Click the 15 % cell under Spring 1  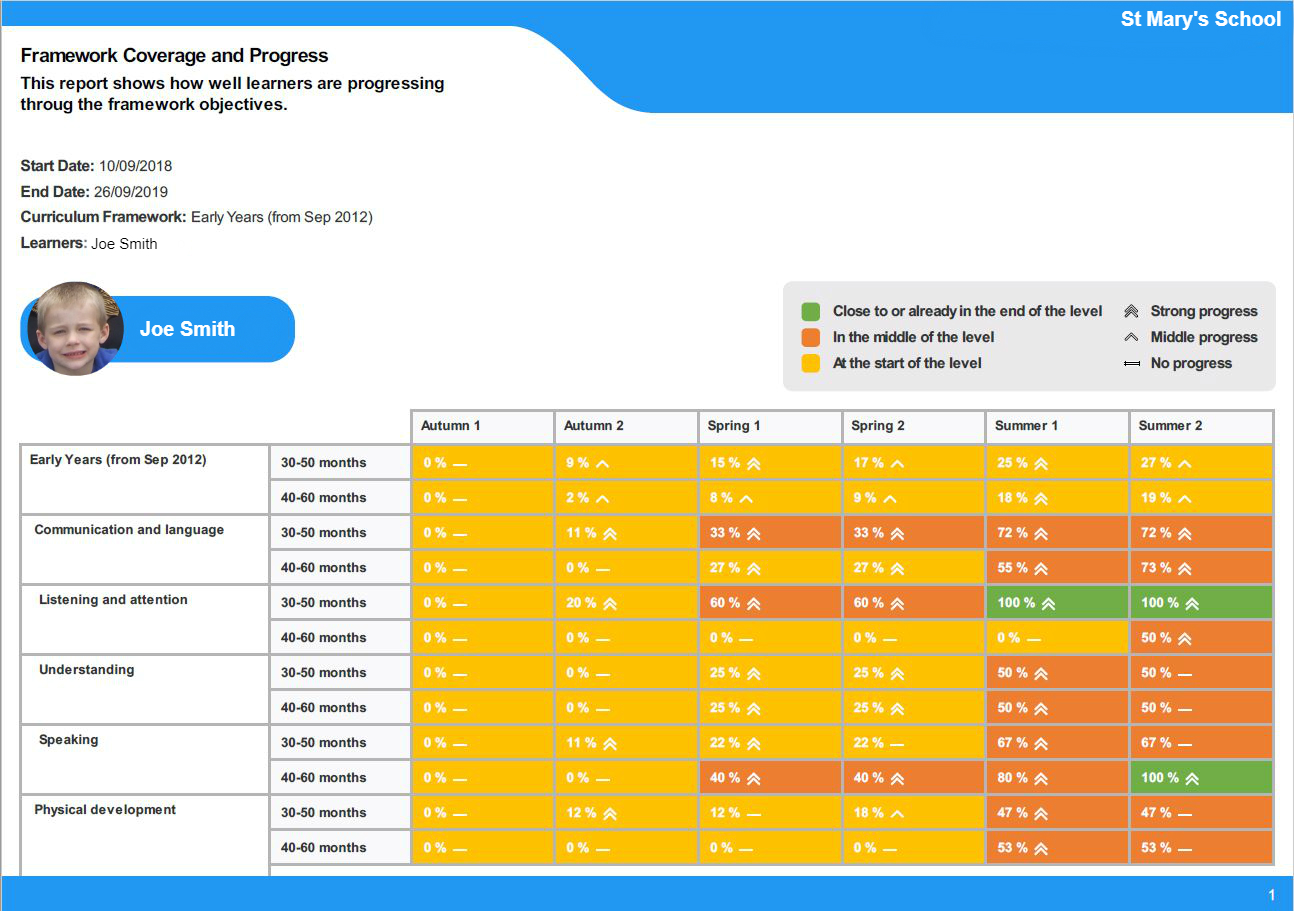770,462
